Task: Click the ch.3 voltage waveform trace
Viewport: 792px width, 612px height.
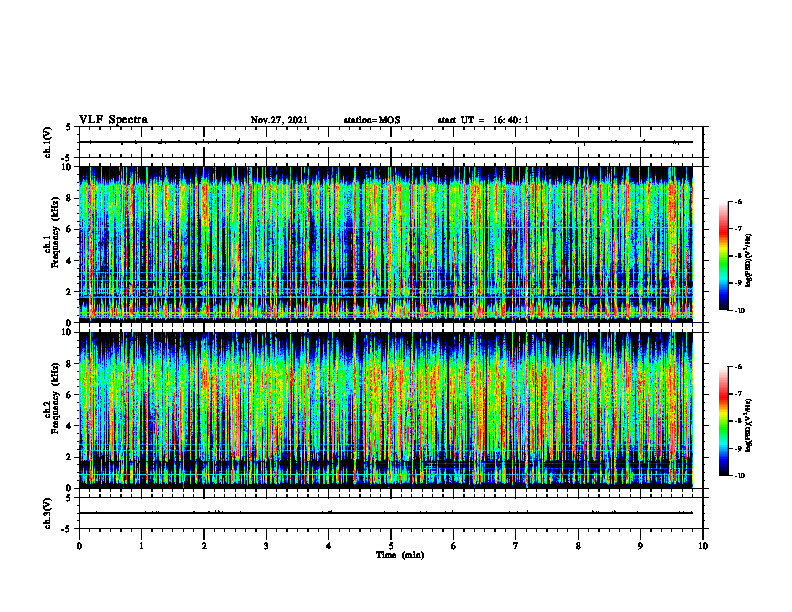Action: [386, 513]
